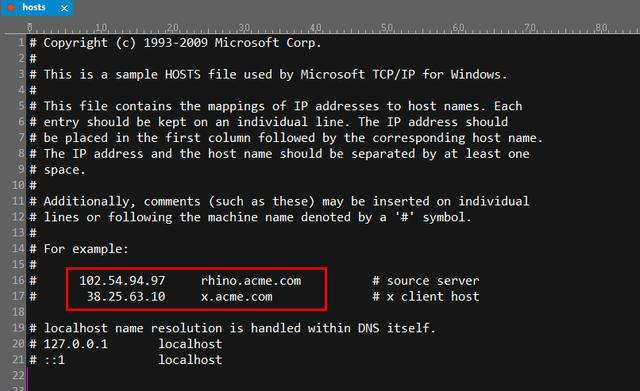Click the ::1 entry on line 21

54,360
